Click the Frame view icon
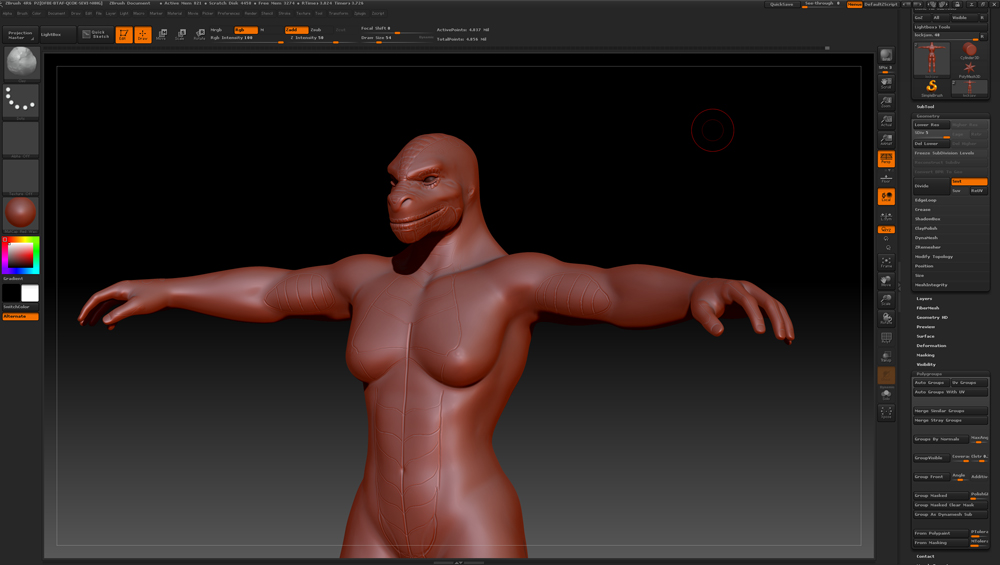Viewport: 1000px width, 565px height. coord(886,262)
